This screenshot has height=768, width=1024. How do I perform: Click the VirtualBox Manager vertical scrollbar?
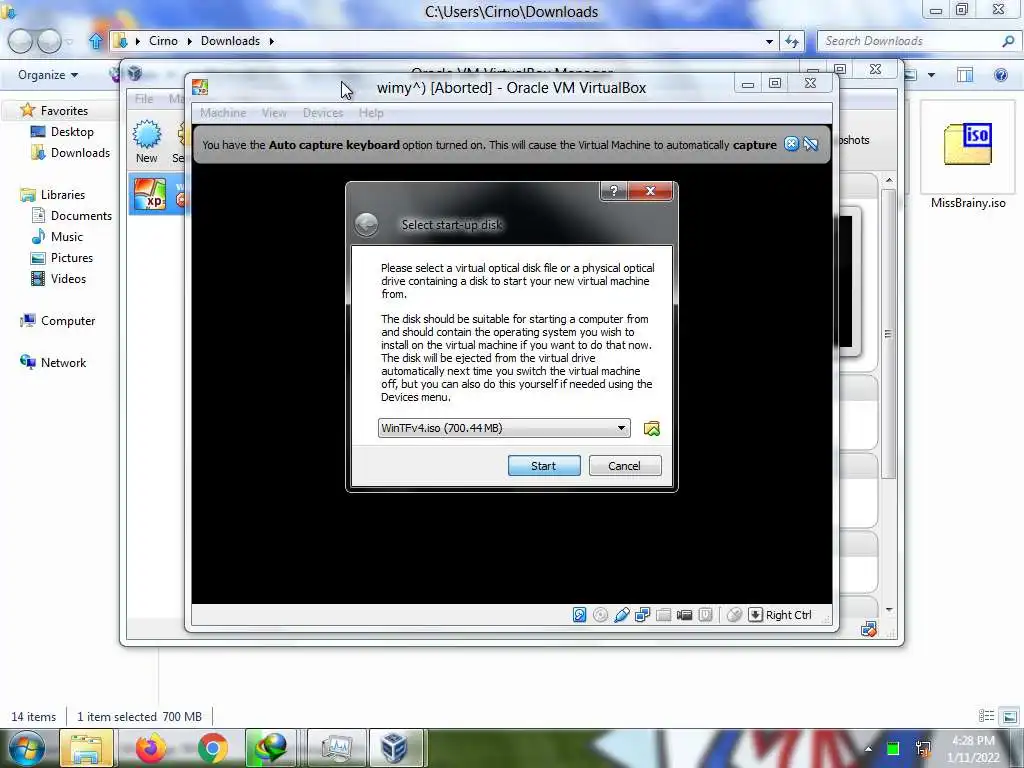[888, 333]
